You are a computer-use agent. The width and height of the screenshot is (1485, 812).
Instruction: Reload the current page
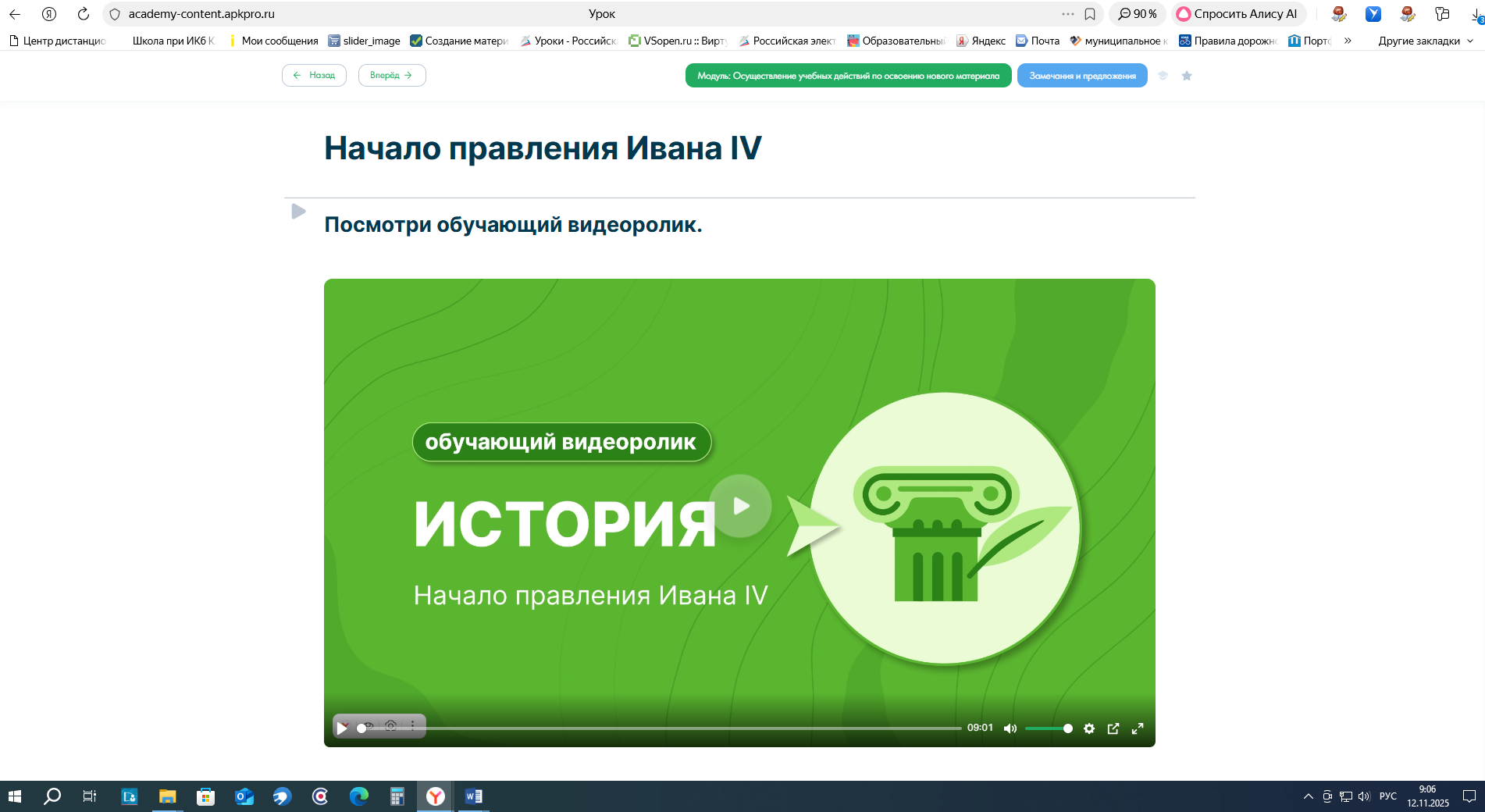84,14
